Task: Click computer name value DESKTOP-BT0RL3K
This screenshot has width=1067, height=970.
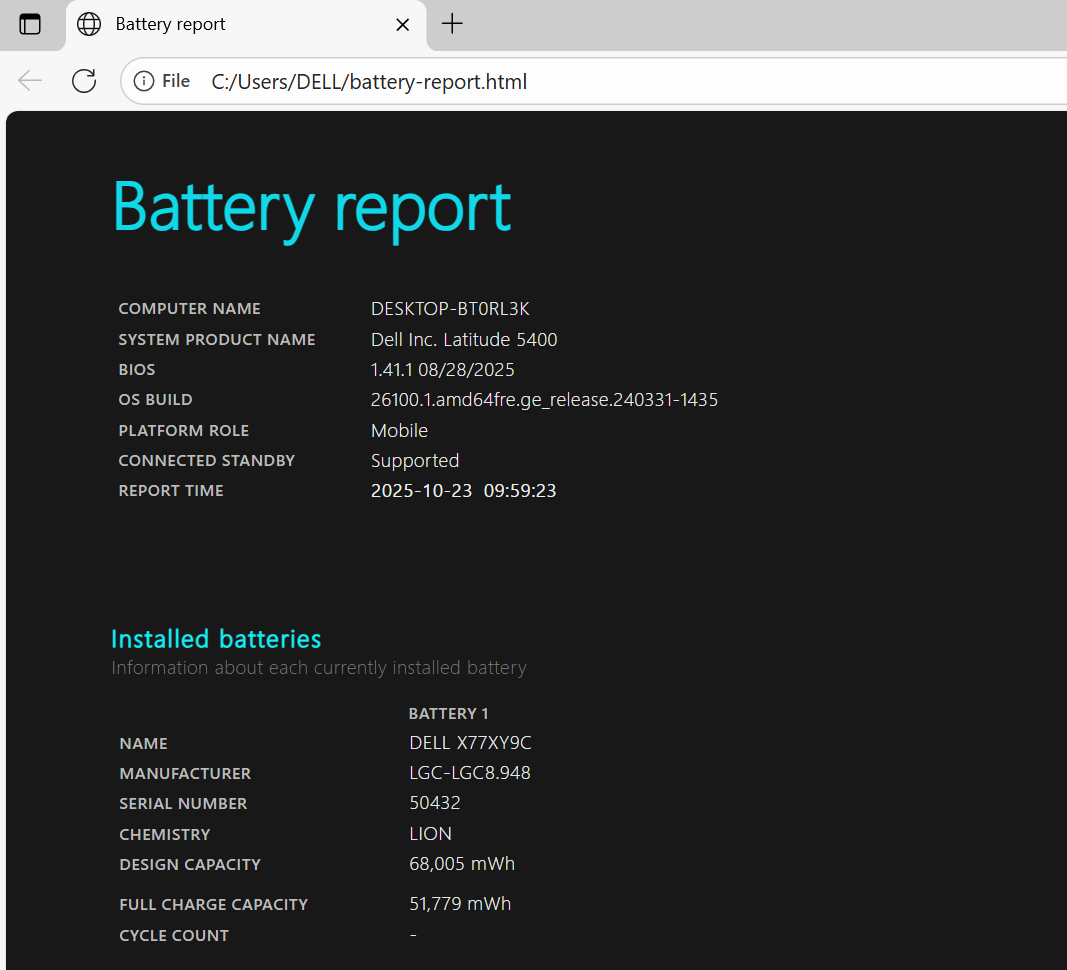Action: pyautogui.click(x=450, y=309)
